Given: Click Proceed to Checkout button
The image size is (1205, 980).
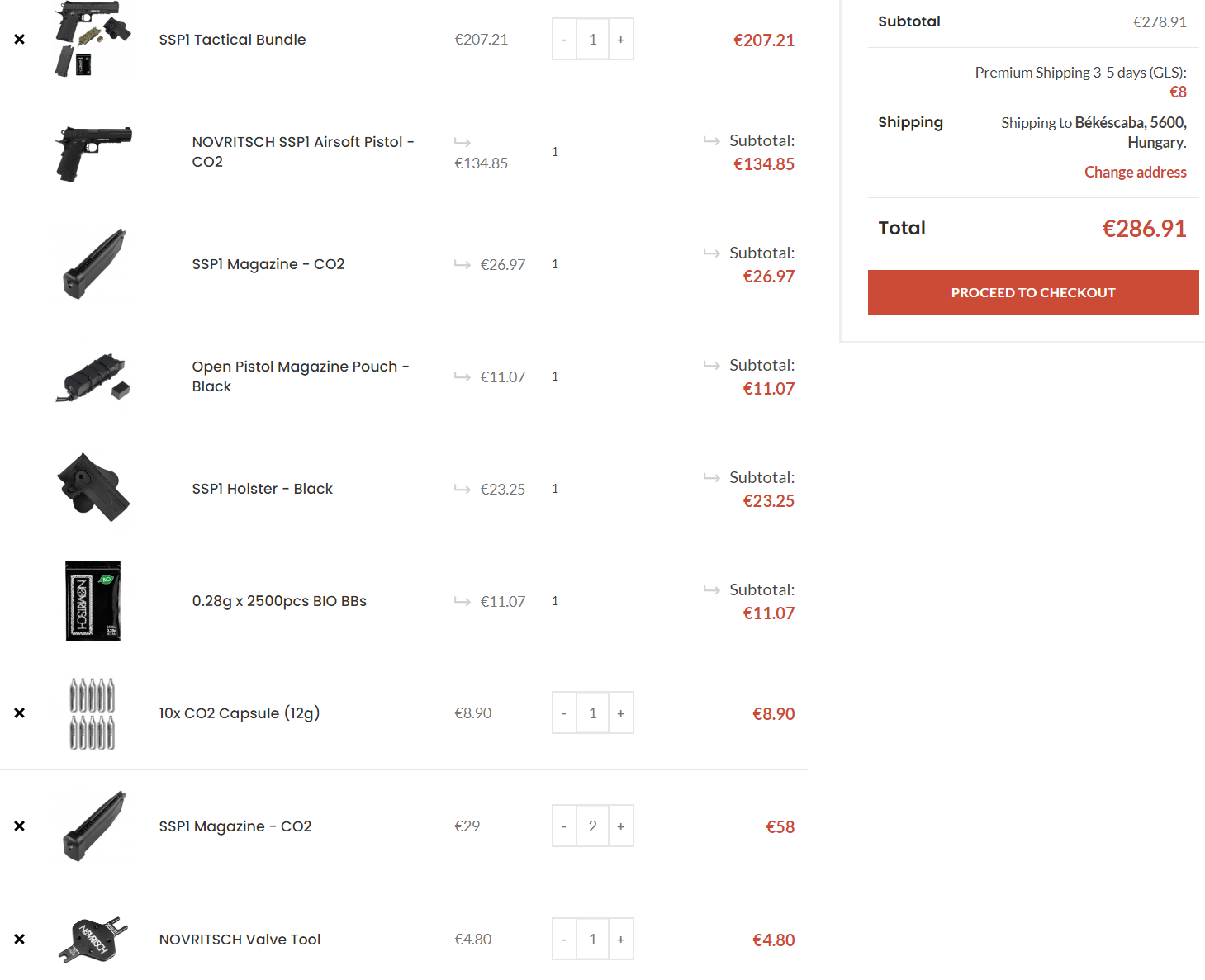Looking at the screenshot, I should (x=1033, y=292).
